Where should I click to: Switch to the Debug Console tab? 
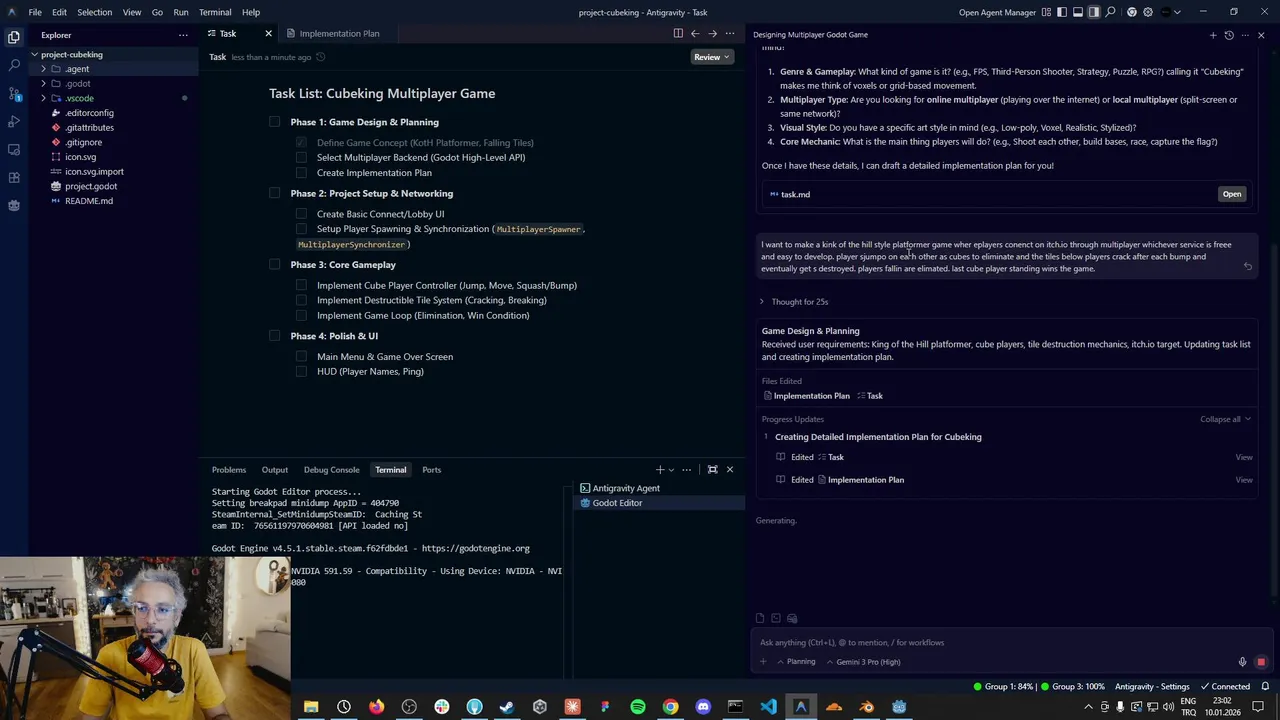(331, 469)
